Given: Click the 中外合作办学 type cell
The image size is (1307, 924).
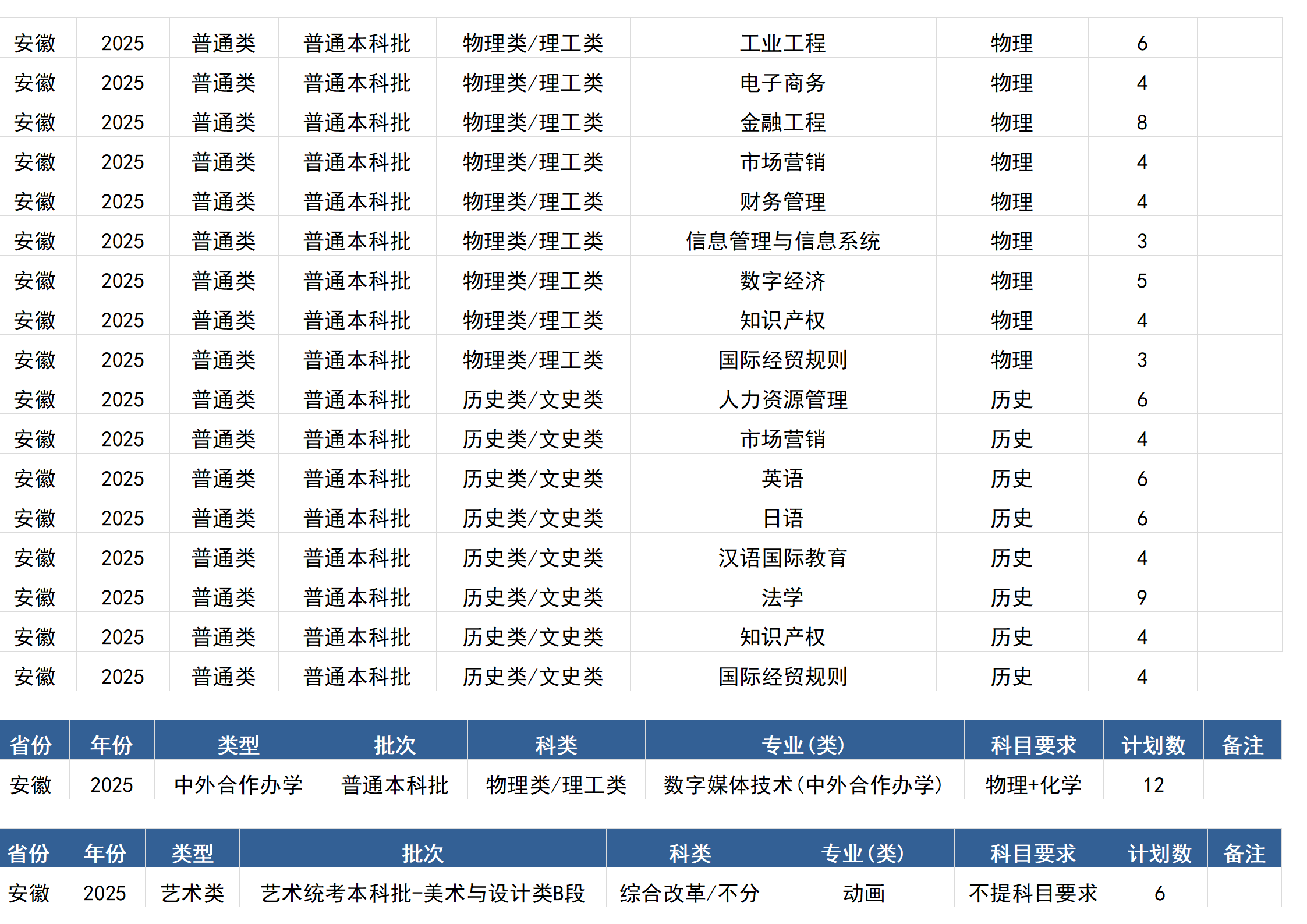Looking at the screenshot, I should (x=238, y=785).
